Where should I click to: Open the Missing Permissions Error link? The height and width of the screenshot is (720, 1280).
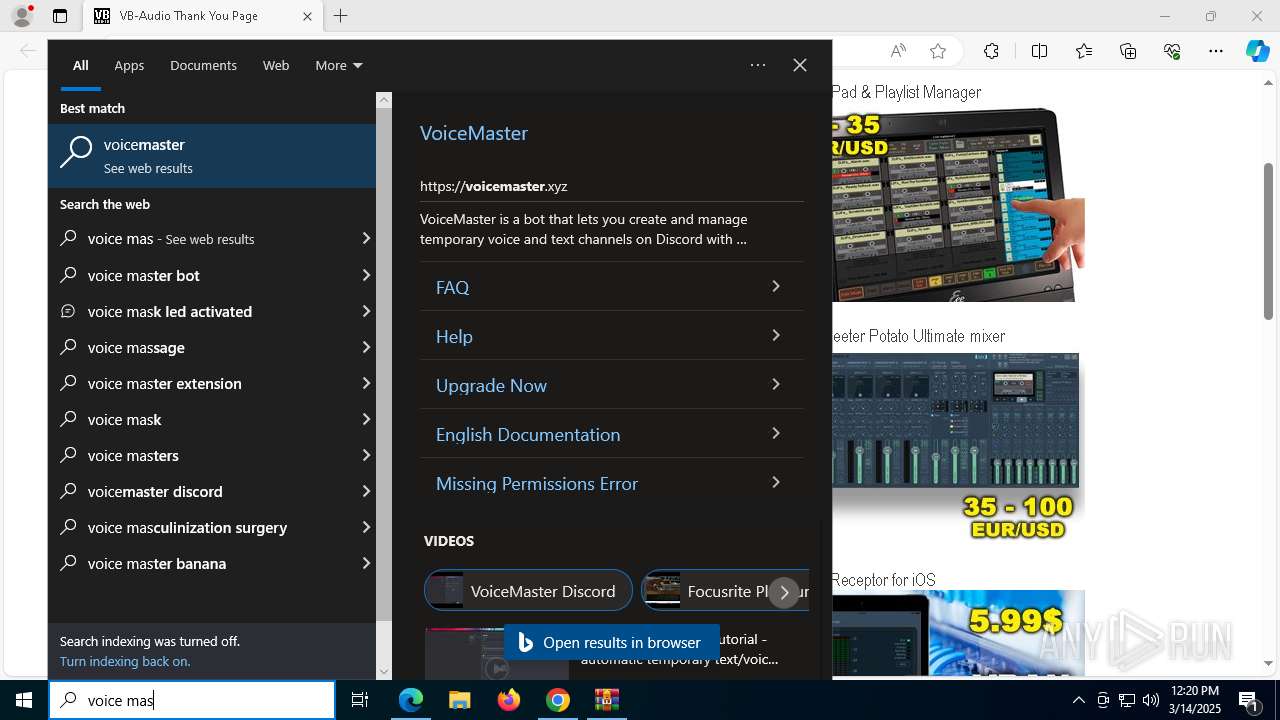click(x=611, y=483)
